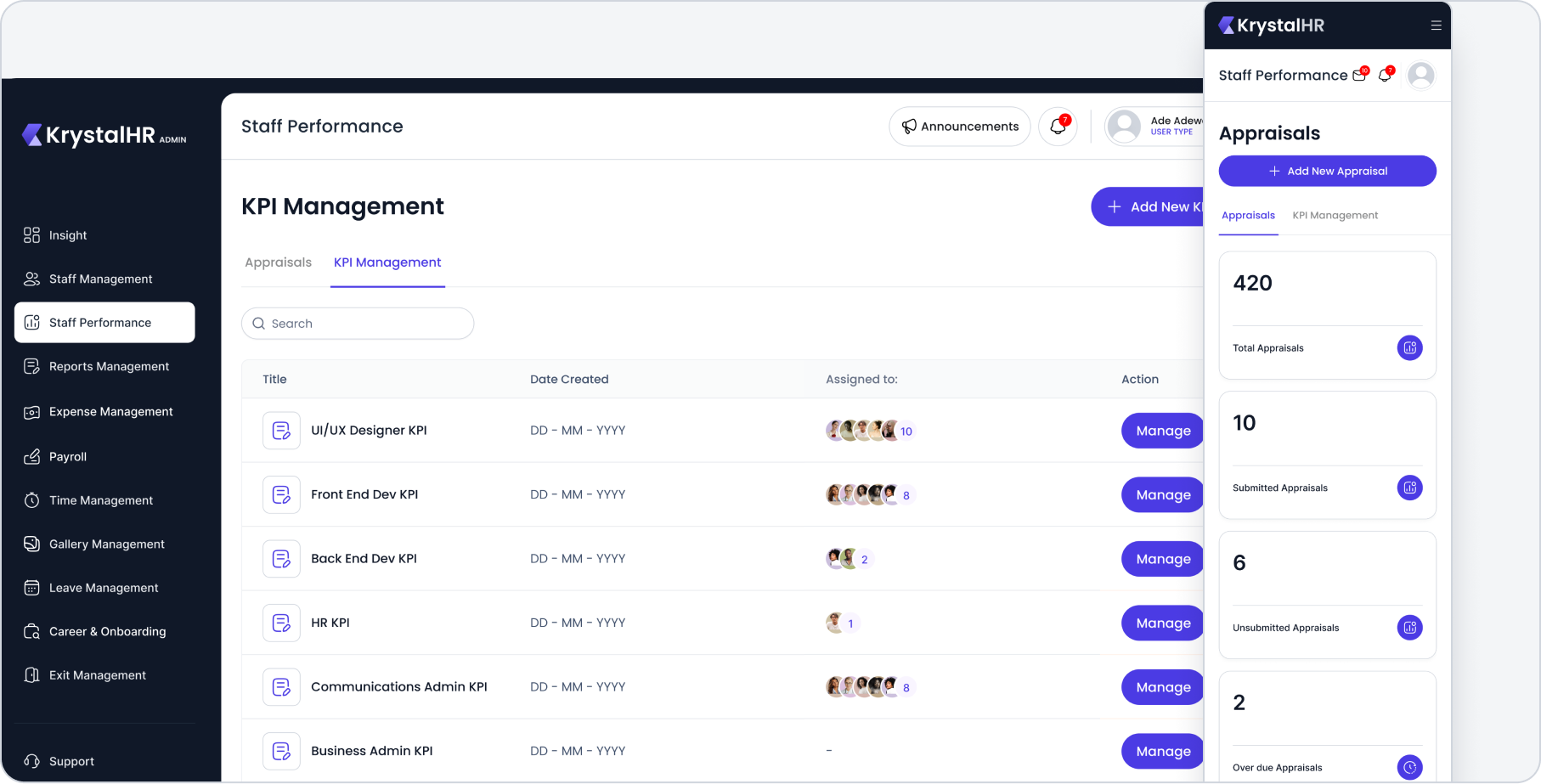Switch to the Appraisals tab in the desktop view
Viewport: 1541px width, 784px height.
278,262
